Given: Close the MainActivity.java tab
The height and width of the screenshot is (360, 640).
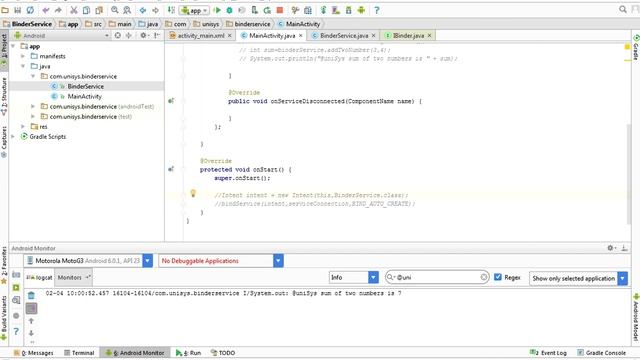Looking at the screenshot, I should (301, 36).
